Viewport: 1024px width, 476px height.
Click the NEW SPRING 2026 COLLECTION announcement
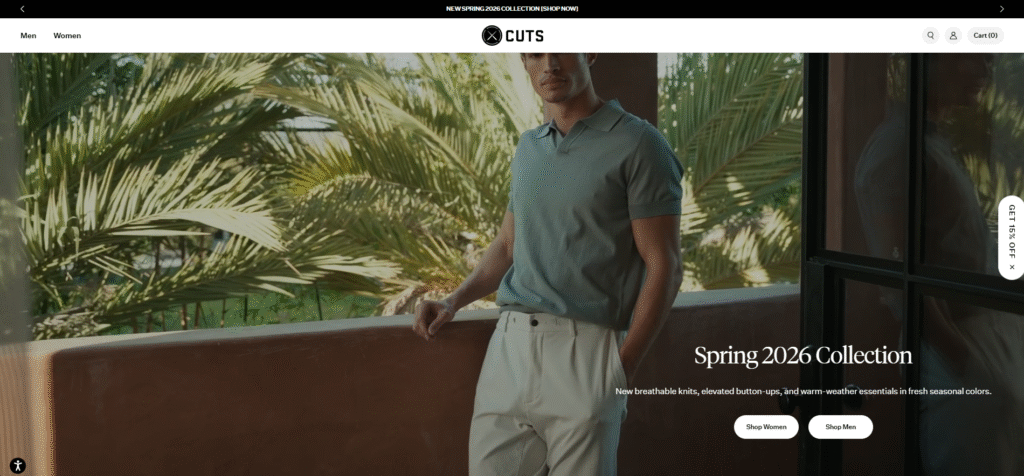pyautogui.click(x=492, y=9)
